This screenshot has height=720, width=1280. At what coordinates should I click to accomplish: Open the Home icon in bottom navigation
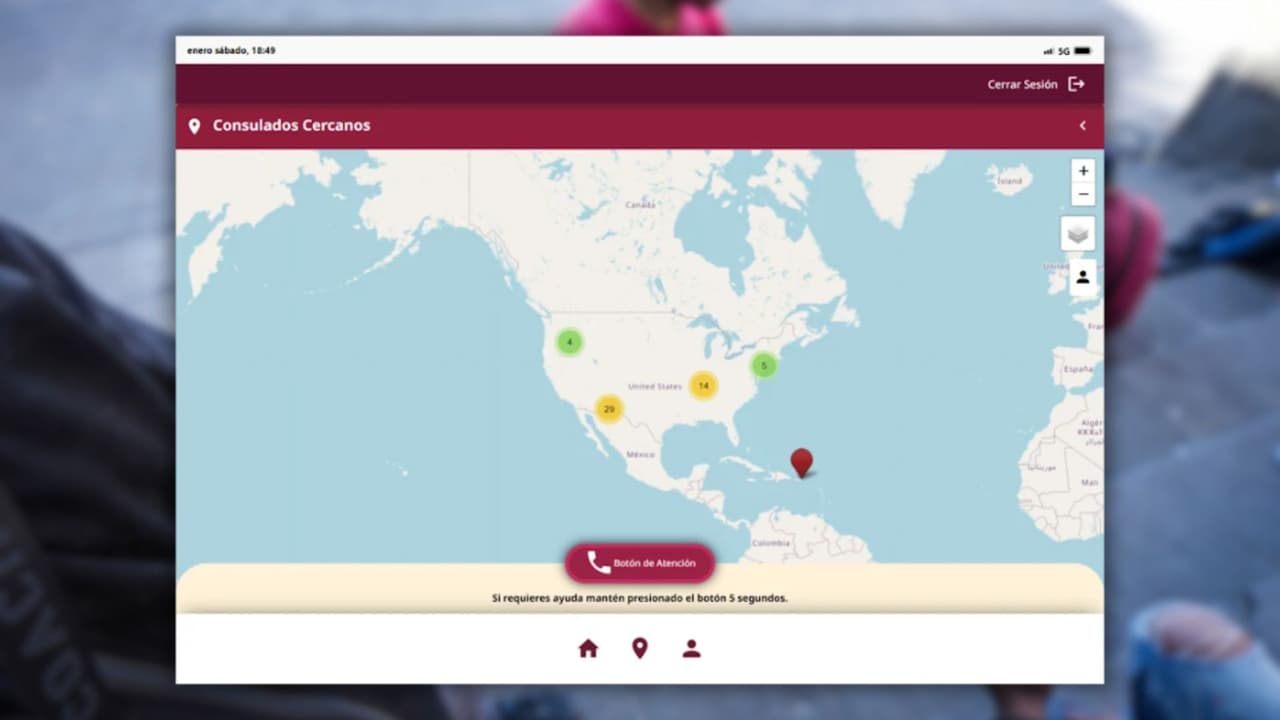(588, 648)
